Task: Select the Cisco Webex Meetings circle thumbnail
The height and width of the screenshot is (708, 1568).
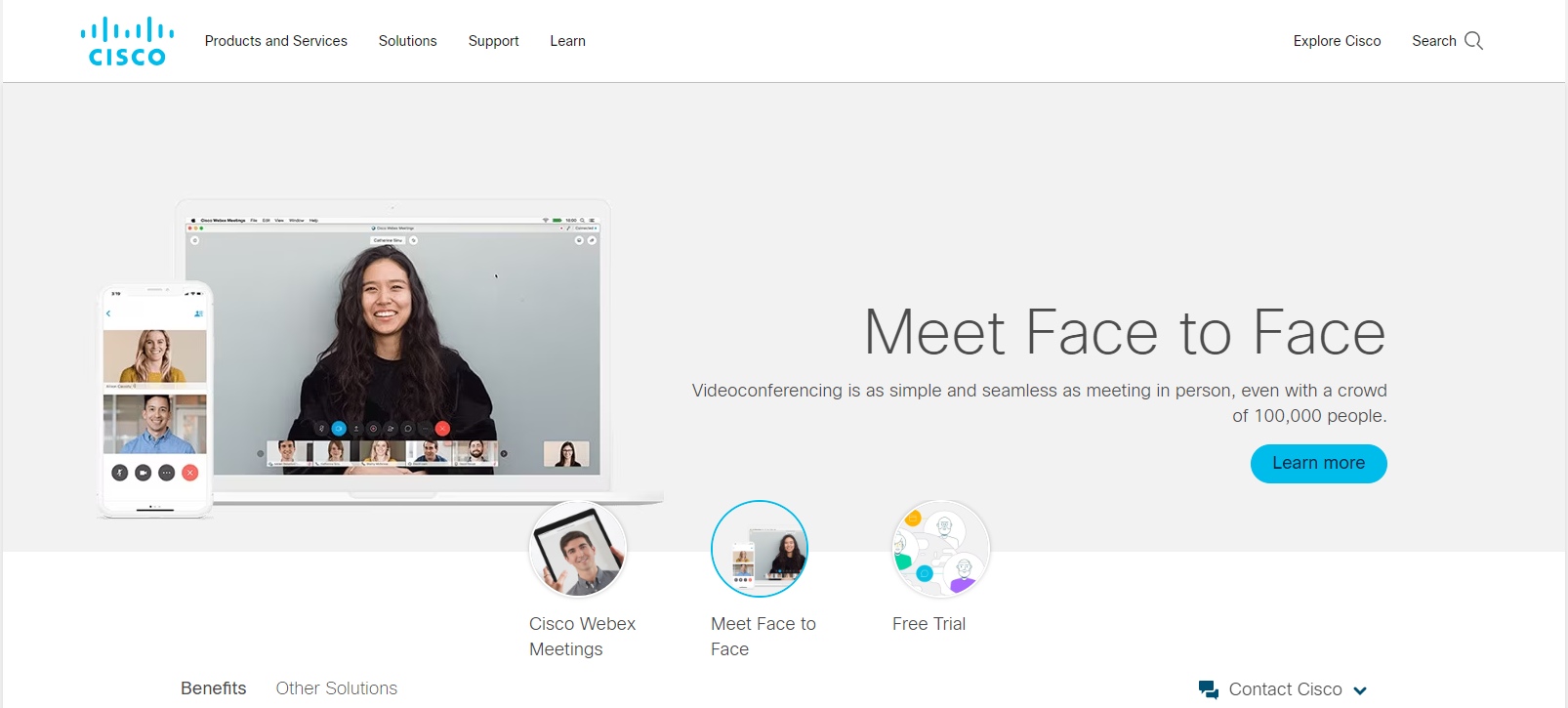Action: point(578,549)
